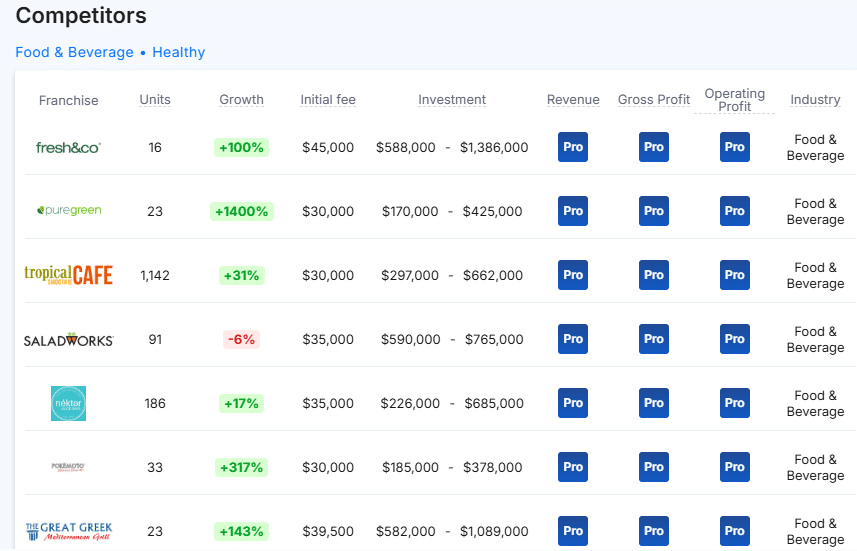Click the Operating Profit Pro badge for Great Greek
This screenshot has height=551, width=857.
pyautogui.click(x=735, y=531)
